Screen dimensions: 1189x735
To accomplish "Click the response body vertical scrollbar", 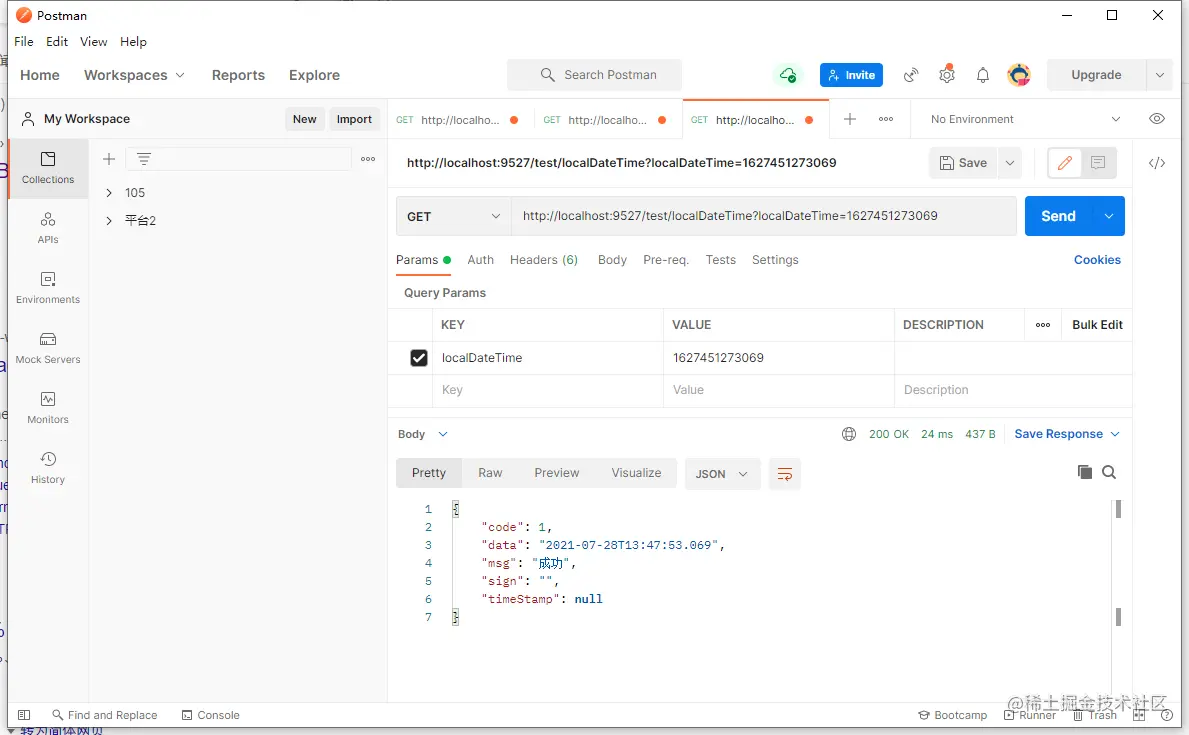I will (x=1118, y=562).
